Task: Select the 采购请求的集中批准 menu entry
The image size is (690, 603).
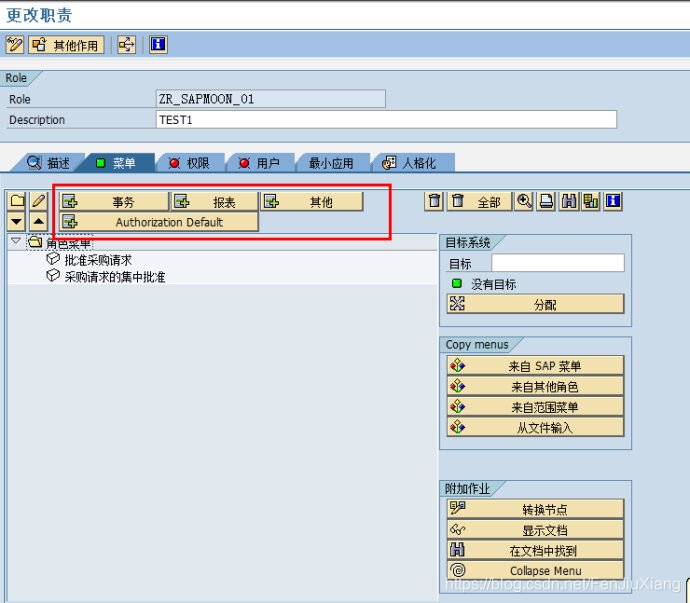Action: 115,277
